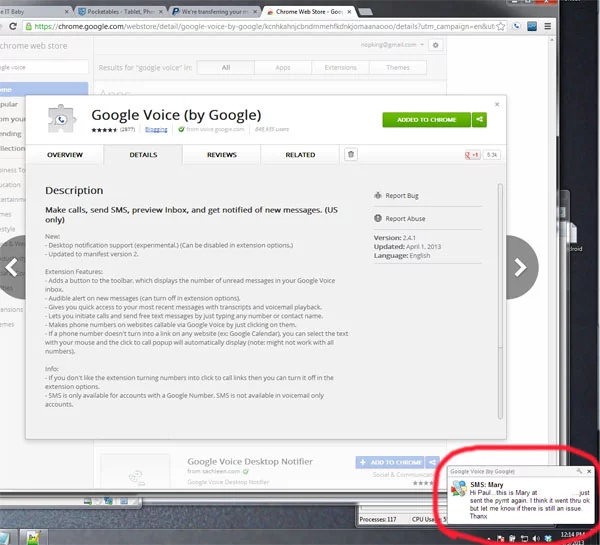The width and height of the screenshot is (600, 545).
Task: Click the volume speaker tray icon
Action: pos(536,538)
